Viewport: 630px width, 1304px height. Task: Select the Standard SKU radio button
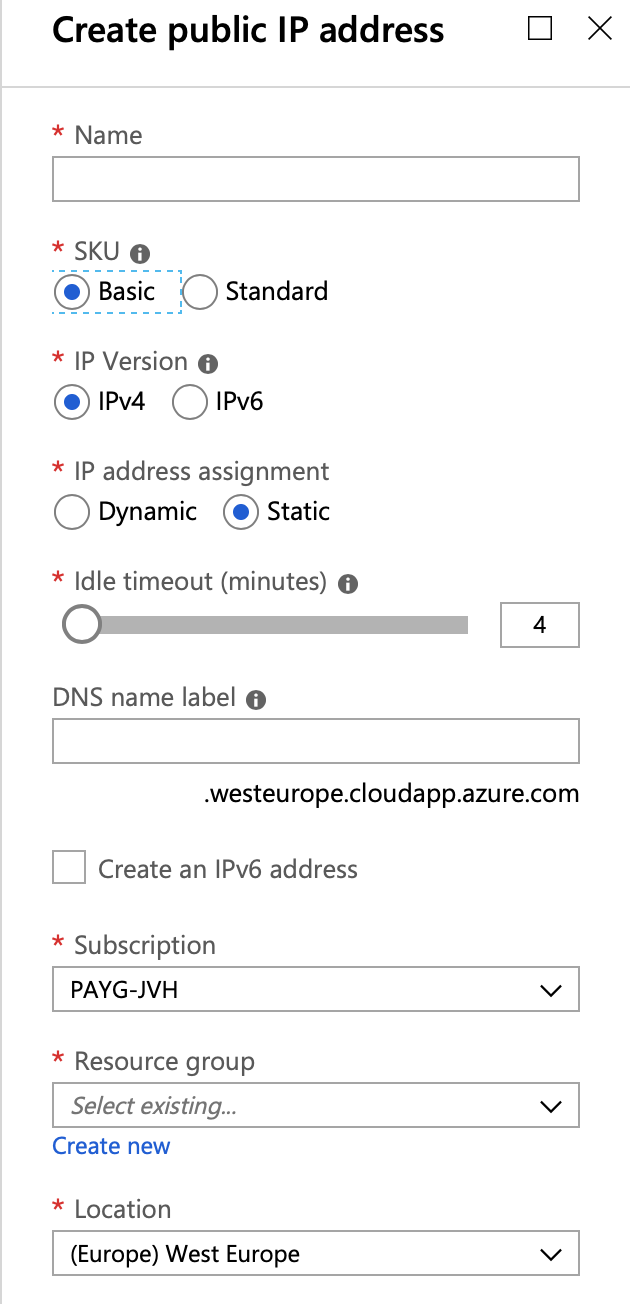[200, 292]
